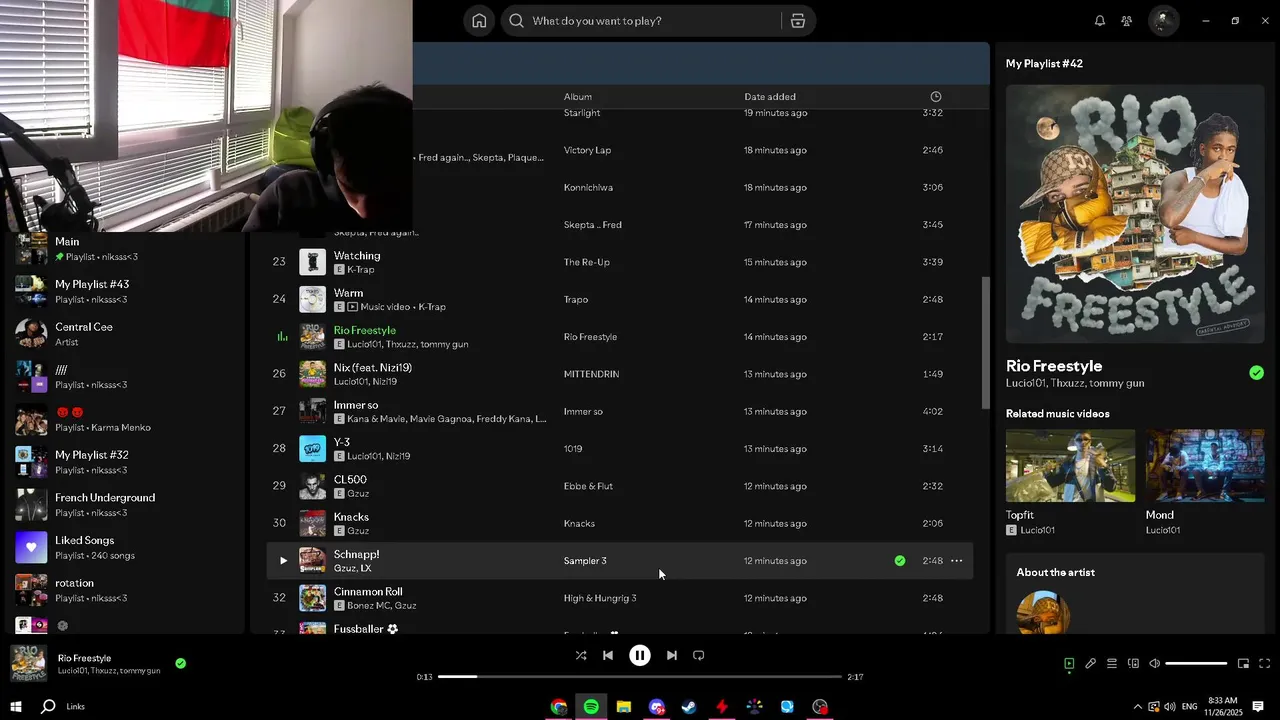
Task: Sort tracks by Date added column
Action: click(770, 97)
